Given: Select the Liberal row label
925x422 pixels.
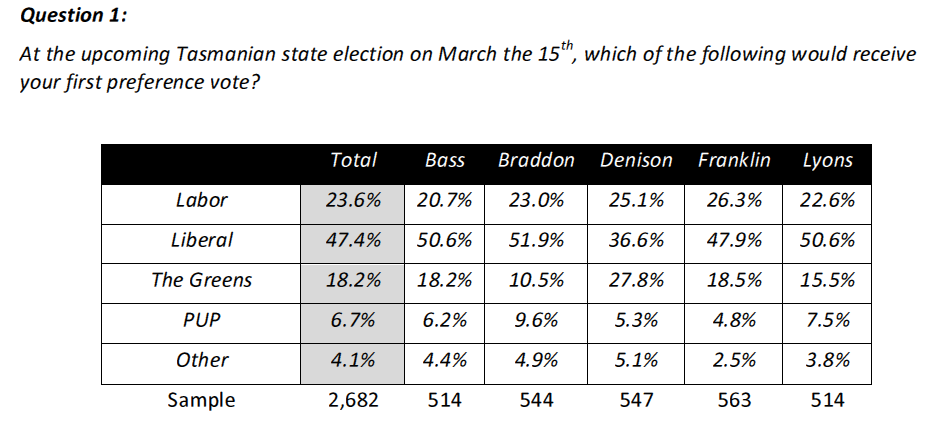Looking at the screenshot, I should (x=201, y=240).
